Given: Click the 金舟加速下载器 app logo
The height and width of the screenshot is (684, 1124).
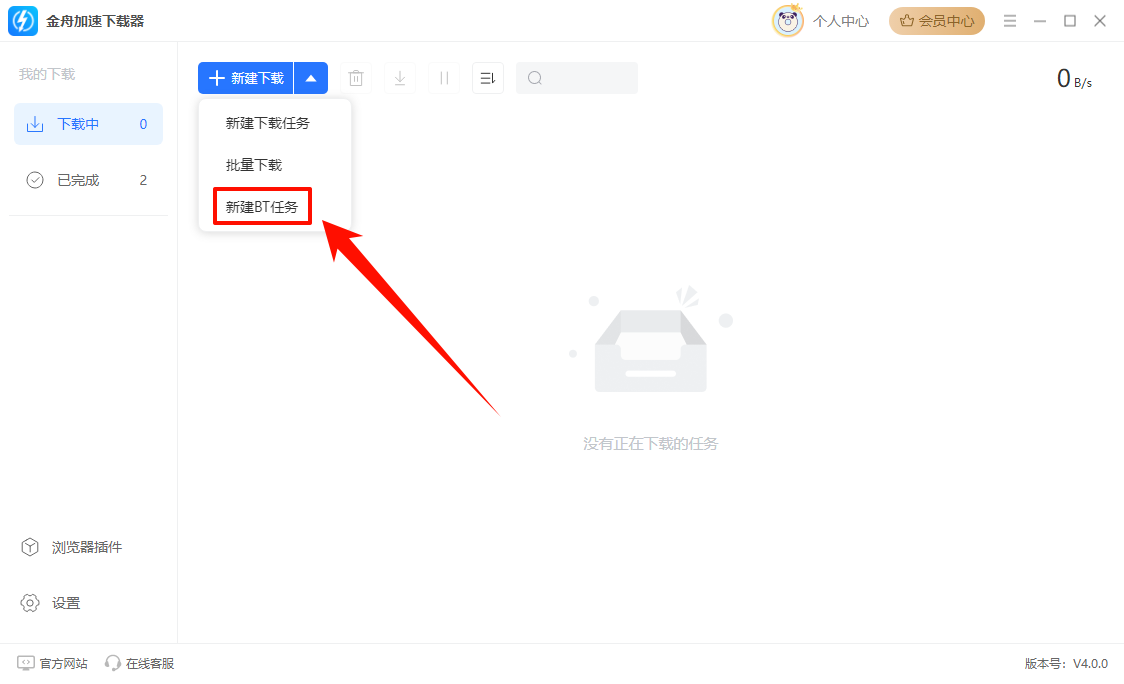Looking at the screenshot, I should (x=23, y=21).
